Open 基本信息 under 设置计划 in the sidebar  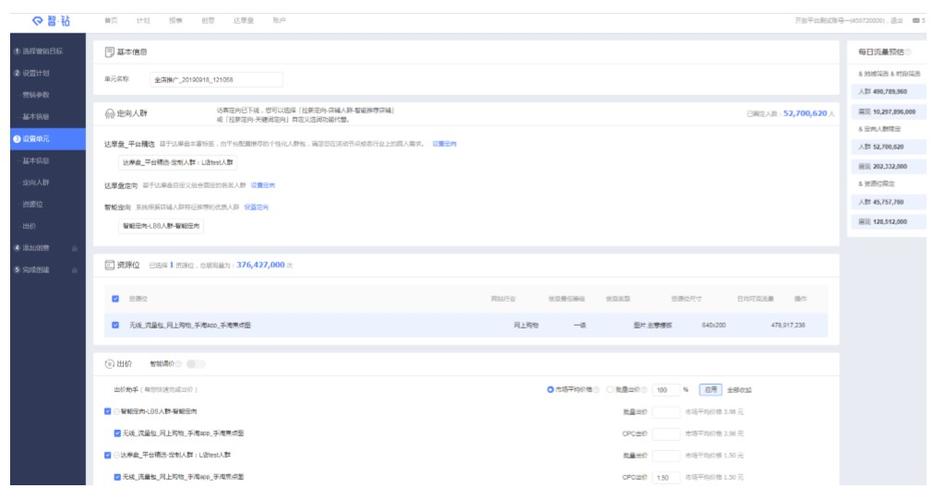[x=36, y=117]
